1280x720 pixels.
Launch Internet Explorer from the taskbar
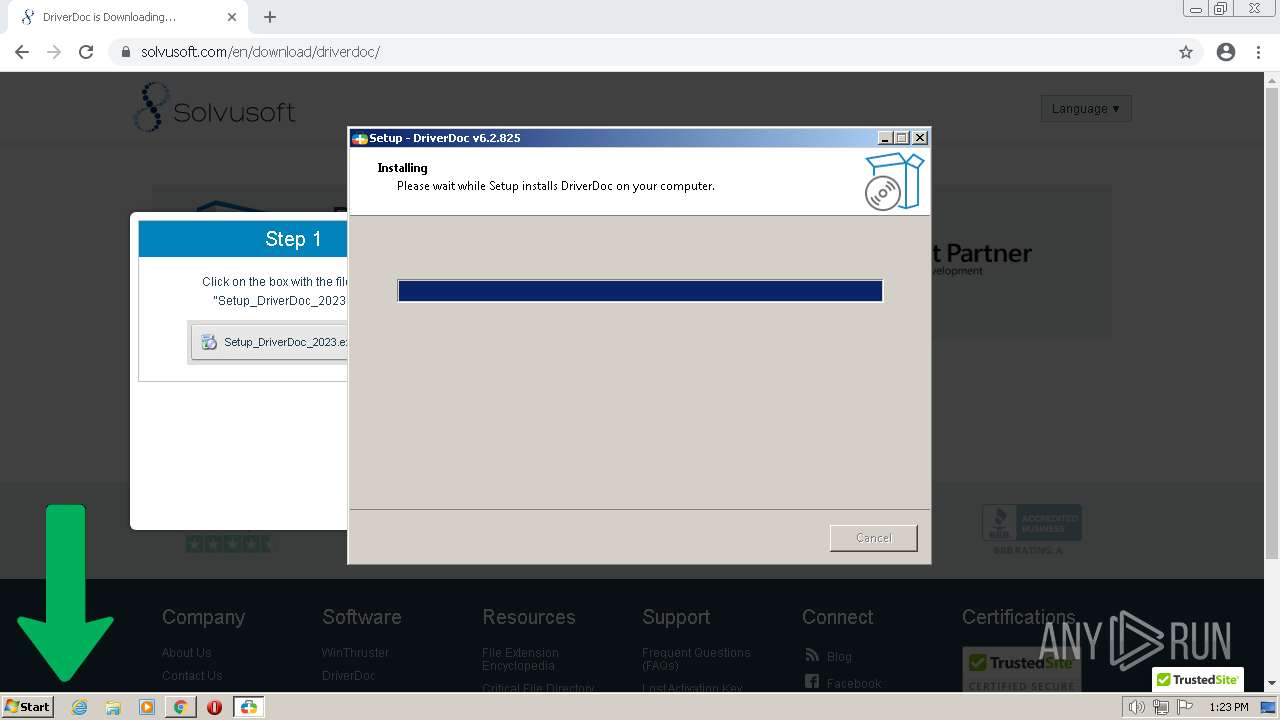(x=80, y=707)
